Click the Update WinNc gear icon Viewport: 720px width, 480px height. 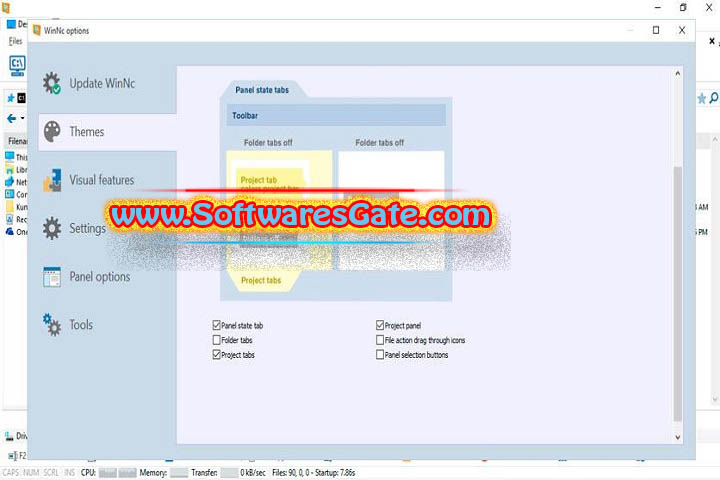(x=51, y=84)
